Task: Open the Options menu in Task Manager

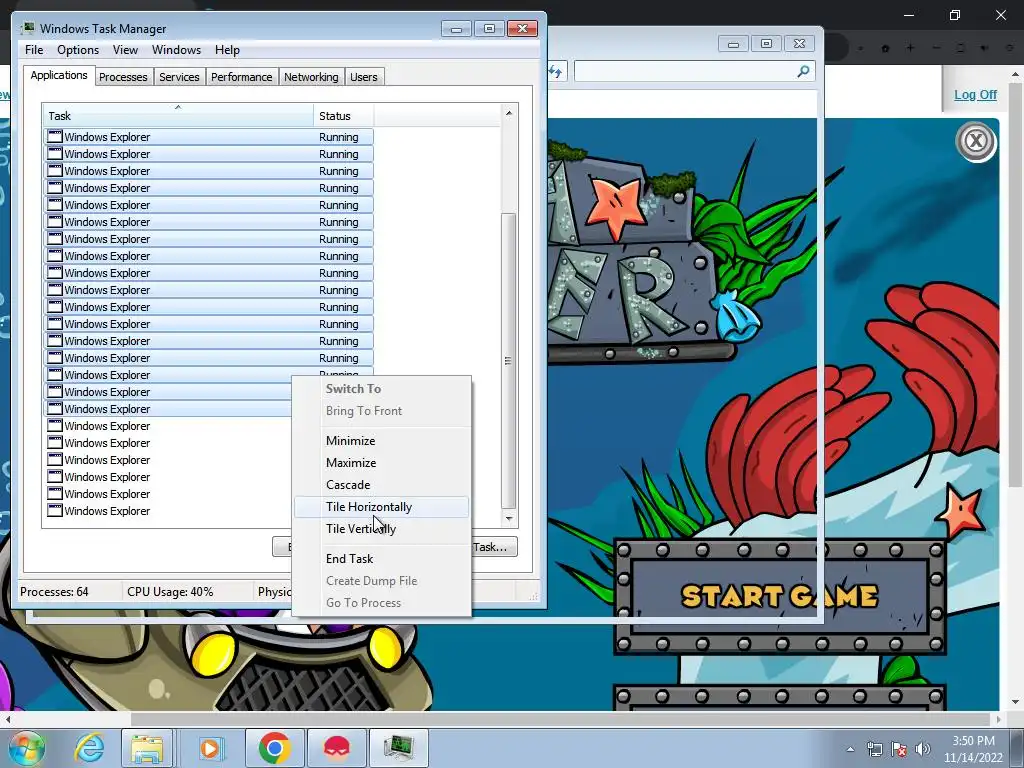Action: click(78, 50)
